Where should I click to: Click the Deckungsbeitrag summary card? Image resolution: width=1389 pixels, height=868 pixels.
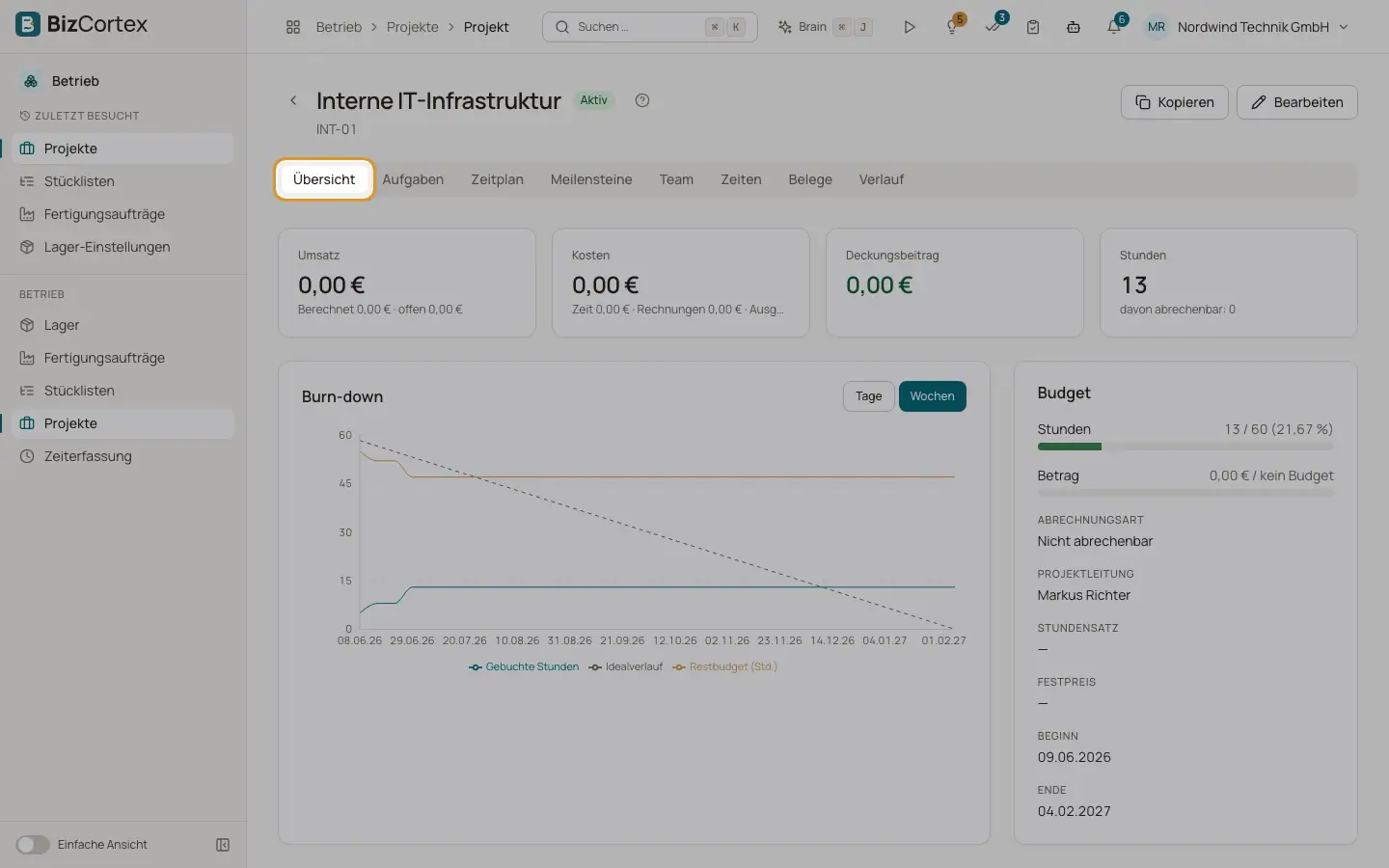pyautogui.click(x=955, y=283)
